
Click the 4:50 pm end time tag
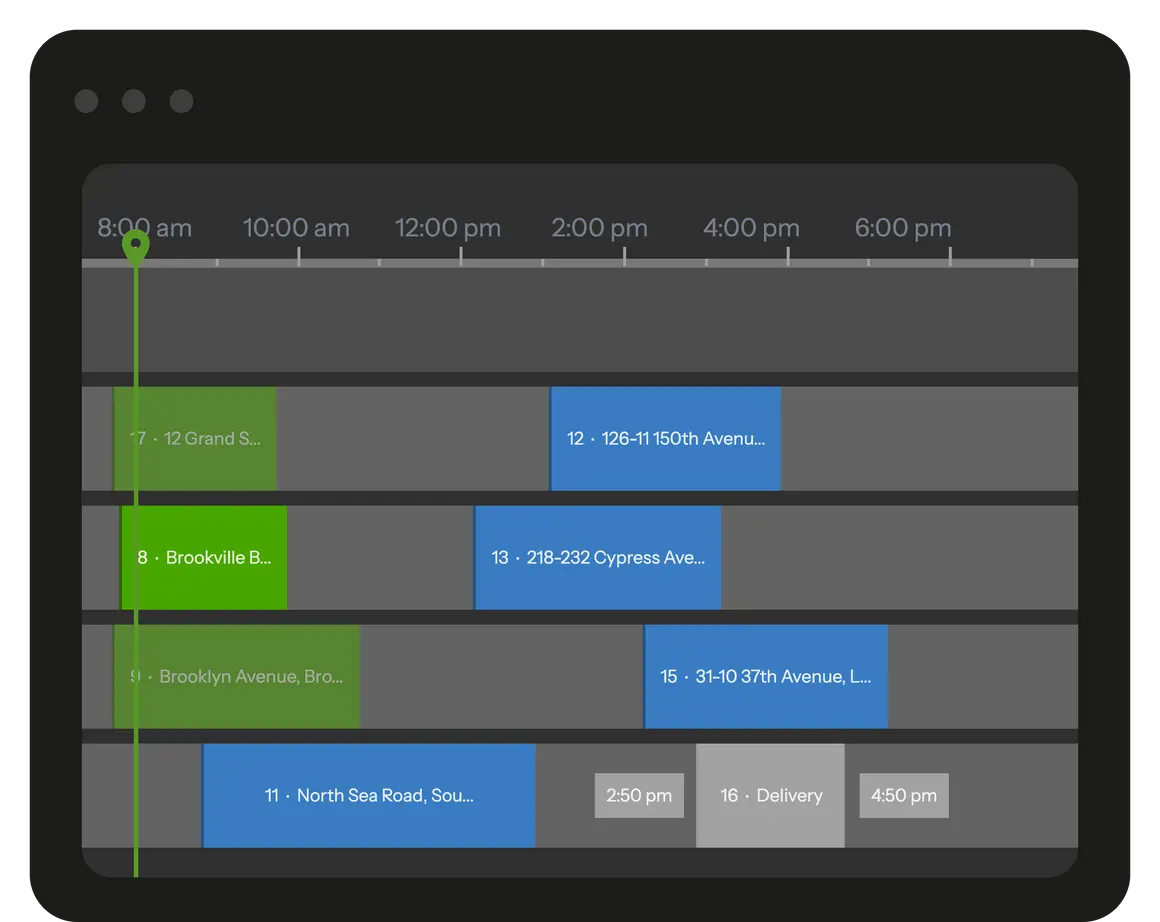[x=904, y=796]
